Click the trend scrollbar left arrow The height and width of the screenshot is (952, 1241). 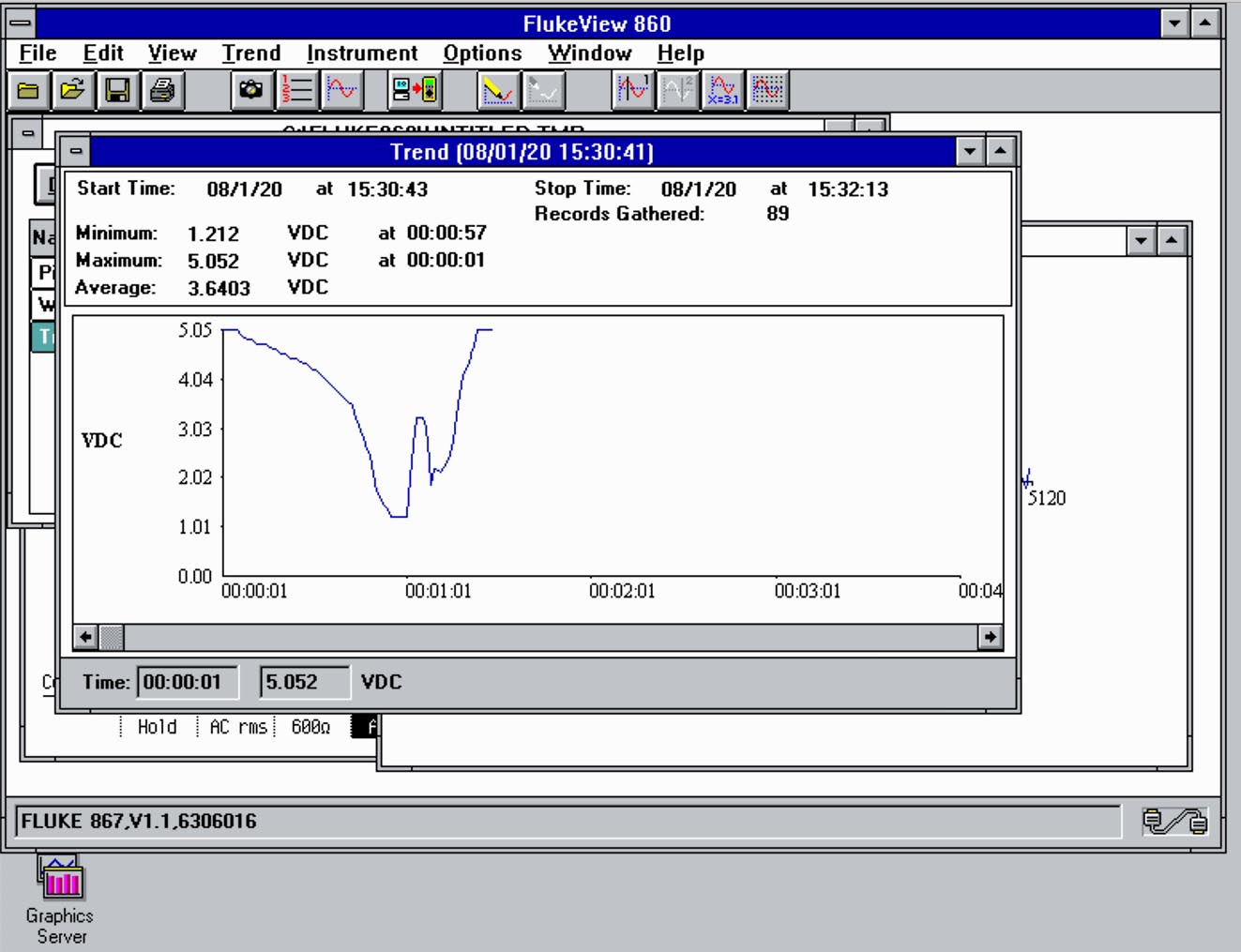pyautogui.click(x=85, y=638)
